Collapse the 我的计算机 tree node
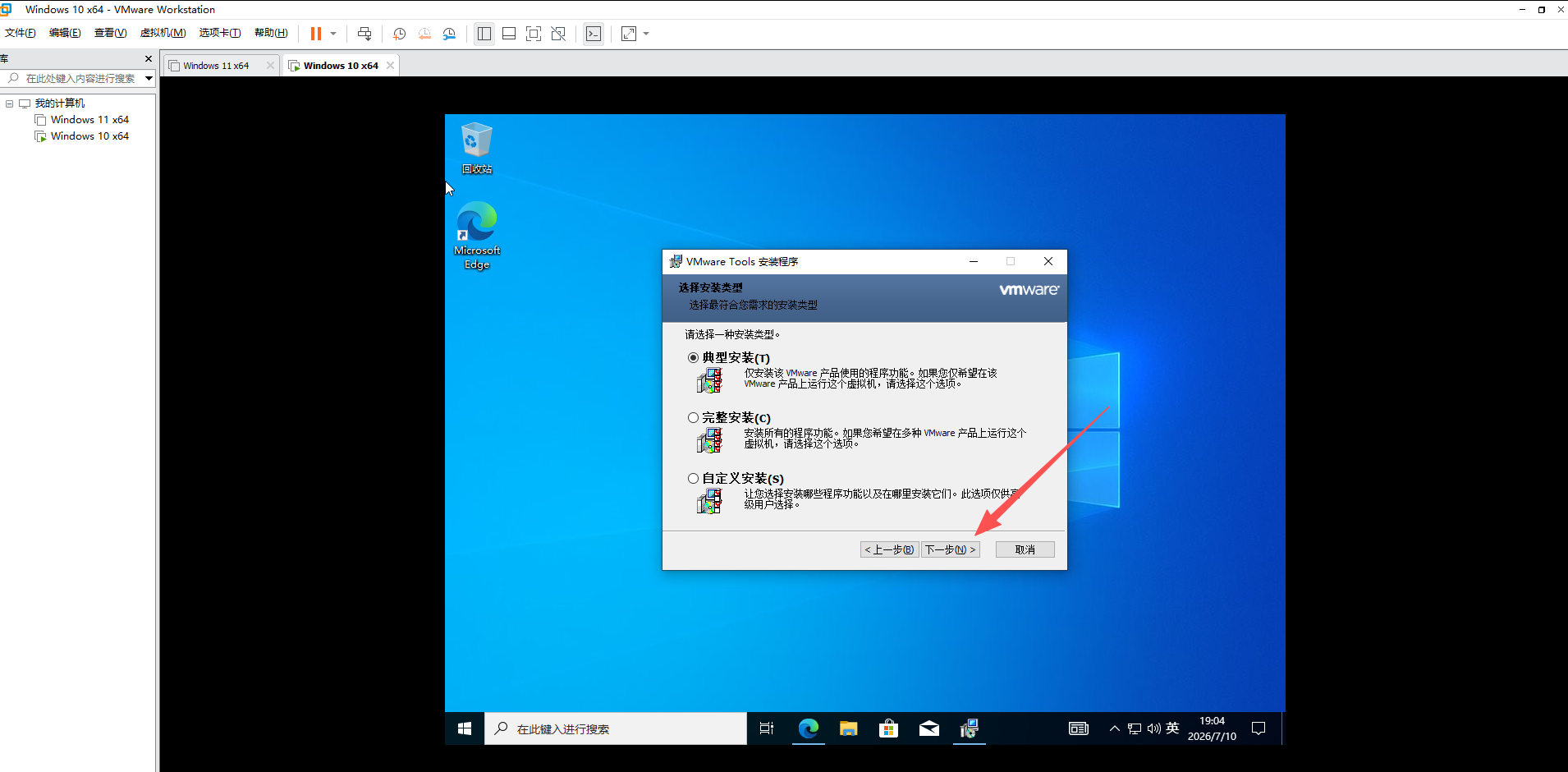Screen dimensions: 1568x772 9,103
